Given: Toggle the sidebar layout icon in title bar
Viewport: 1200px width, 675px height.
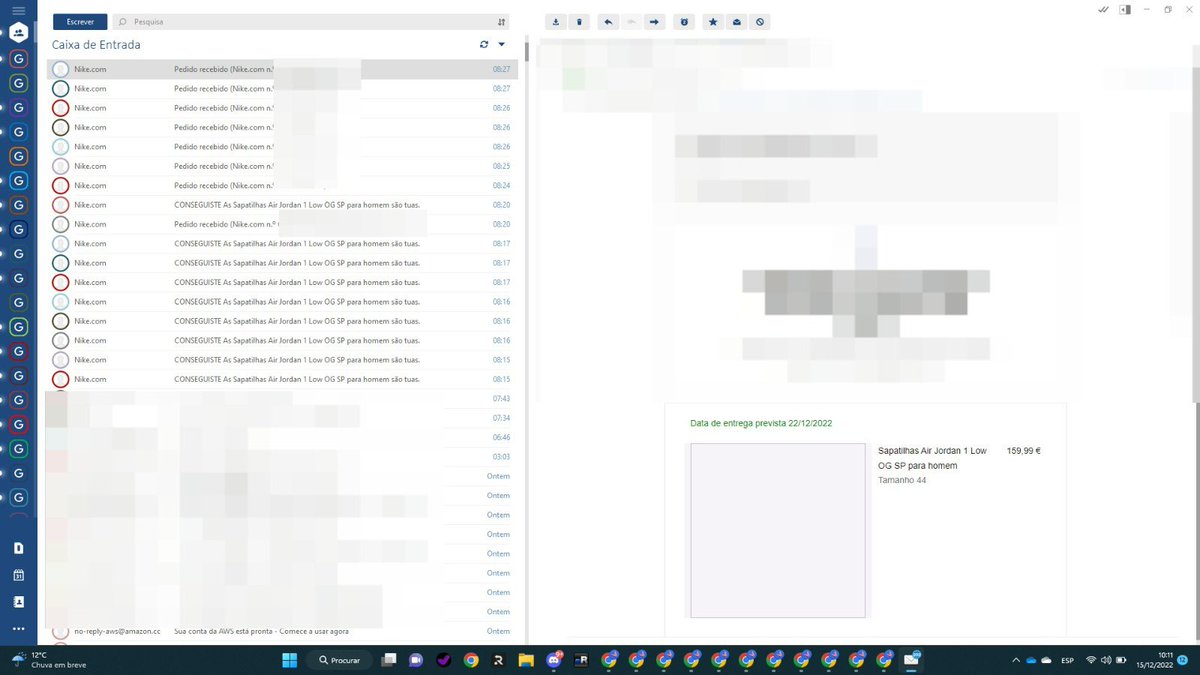Looking at the screenshot, I should [1125, 9].
